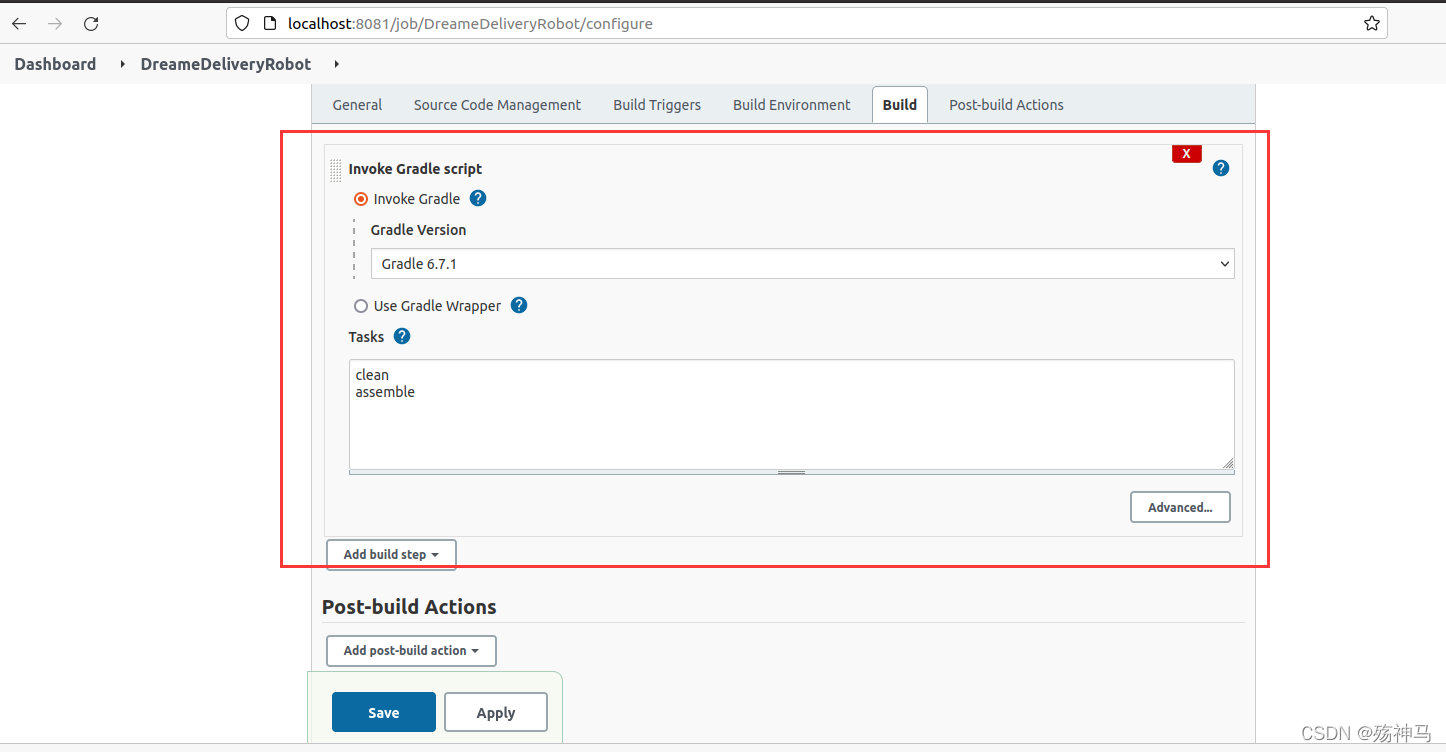
Task: Reload the page with the refresh icon
Action: tap(91, 23)
